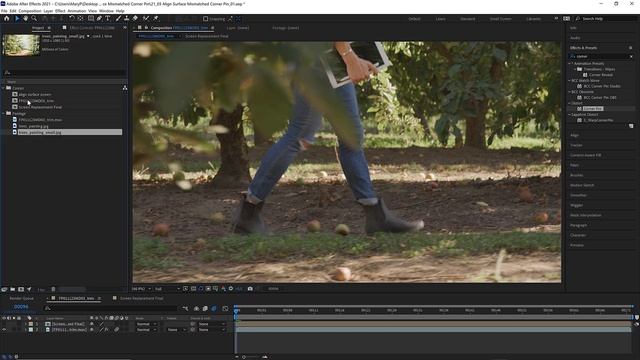Open the Effect menu
The width and height of the screenshot is (640, 360).
pos(60,11)
